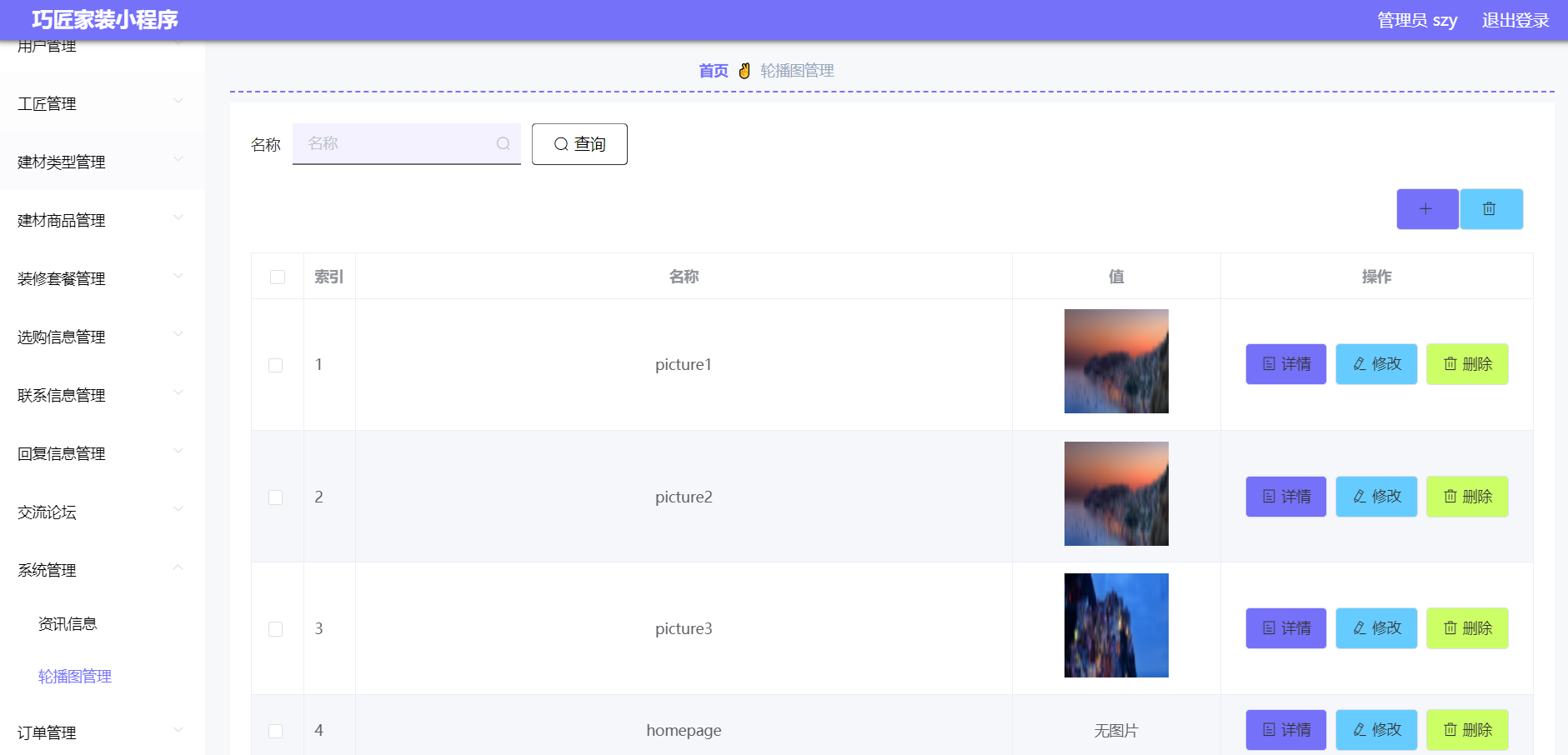Click the 查询 search button
This screenshot has height=755, width=1568.
pyautogui.click(x=579, y=143)
